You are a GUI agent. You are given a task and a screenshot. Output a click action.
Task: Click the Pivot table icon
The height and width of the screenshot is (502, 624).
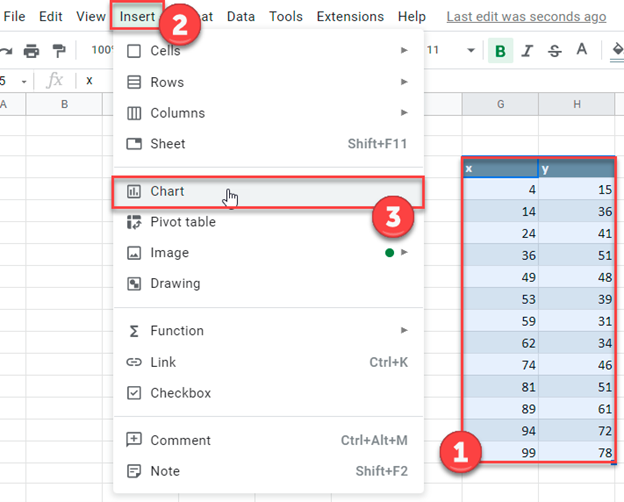click(134, 222)
